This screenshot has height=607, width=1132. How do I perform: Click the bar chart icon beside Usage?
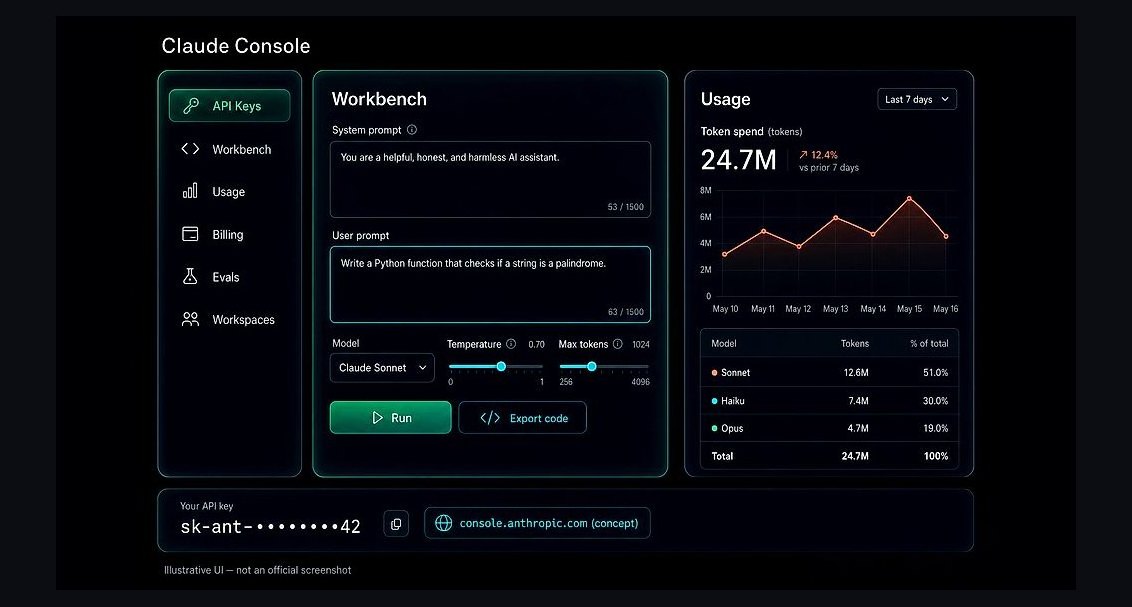tap(190, 191)
